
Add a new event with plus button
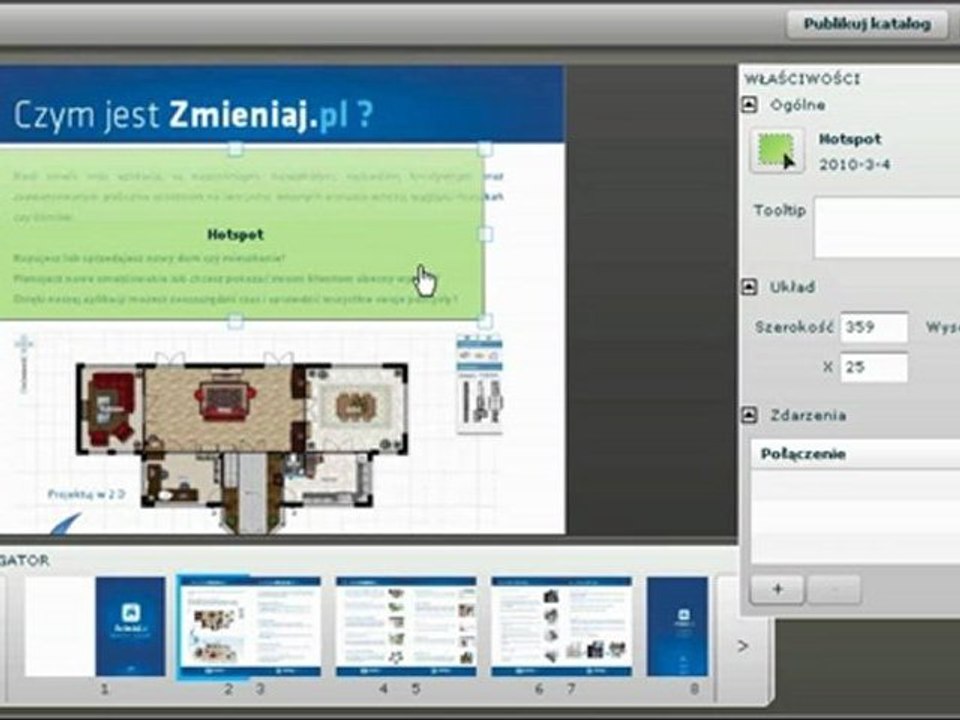[x=777, y=590]
